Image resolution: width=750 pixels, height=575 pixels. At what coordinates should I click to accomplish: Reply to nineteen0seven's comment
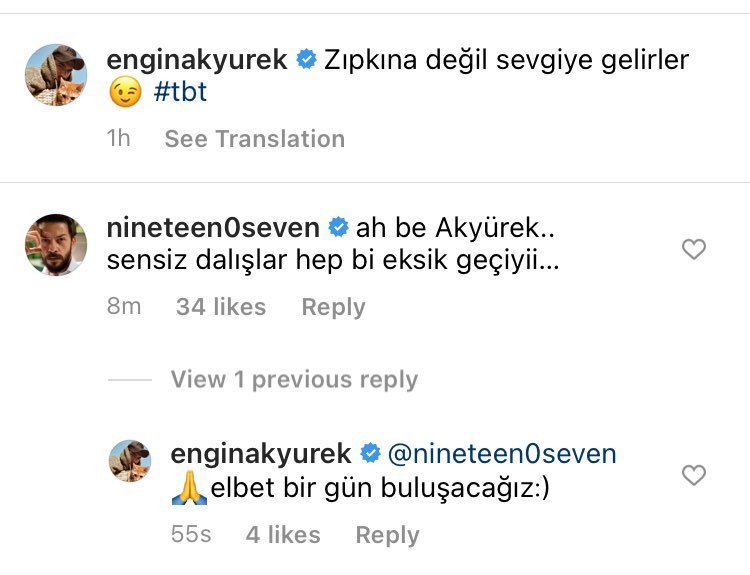333,307
